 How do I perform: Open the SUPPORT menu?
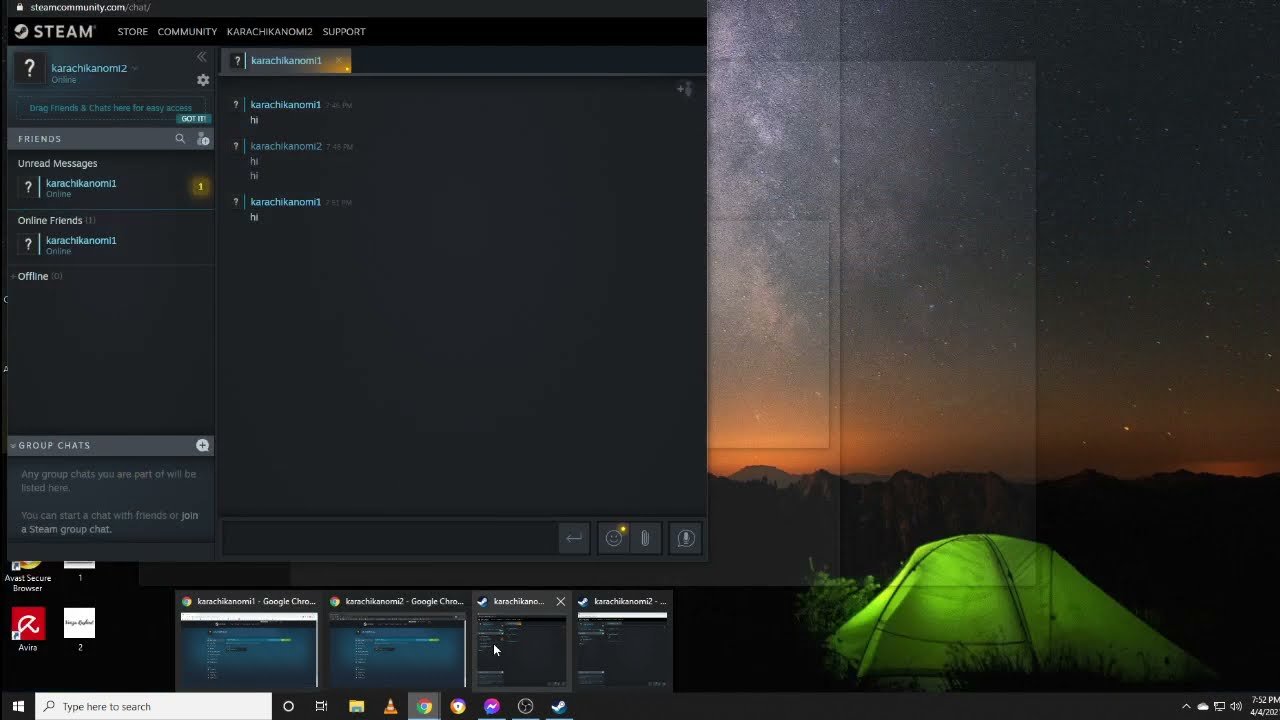coord(344,31)
